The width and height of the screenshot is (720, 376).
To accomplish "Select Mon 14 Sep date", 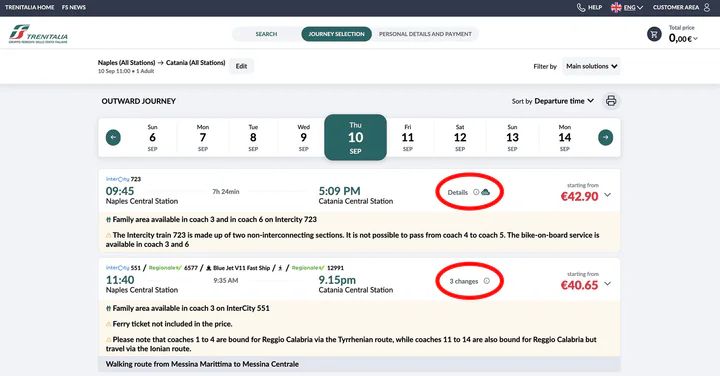I will click(564, 137).
